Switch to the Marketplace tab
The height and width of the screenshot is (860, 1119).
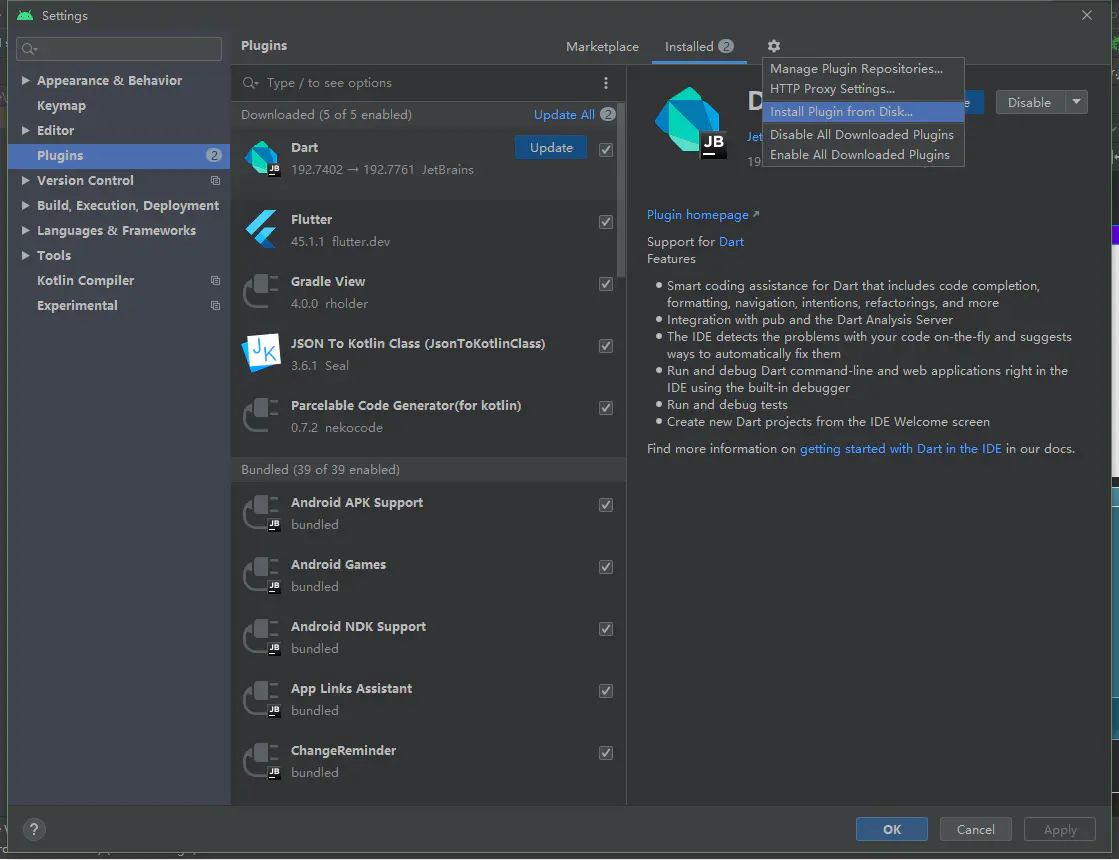click(602, 47)
